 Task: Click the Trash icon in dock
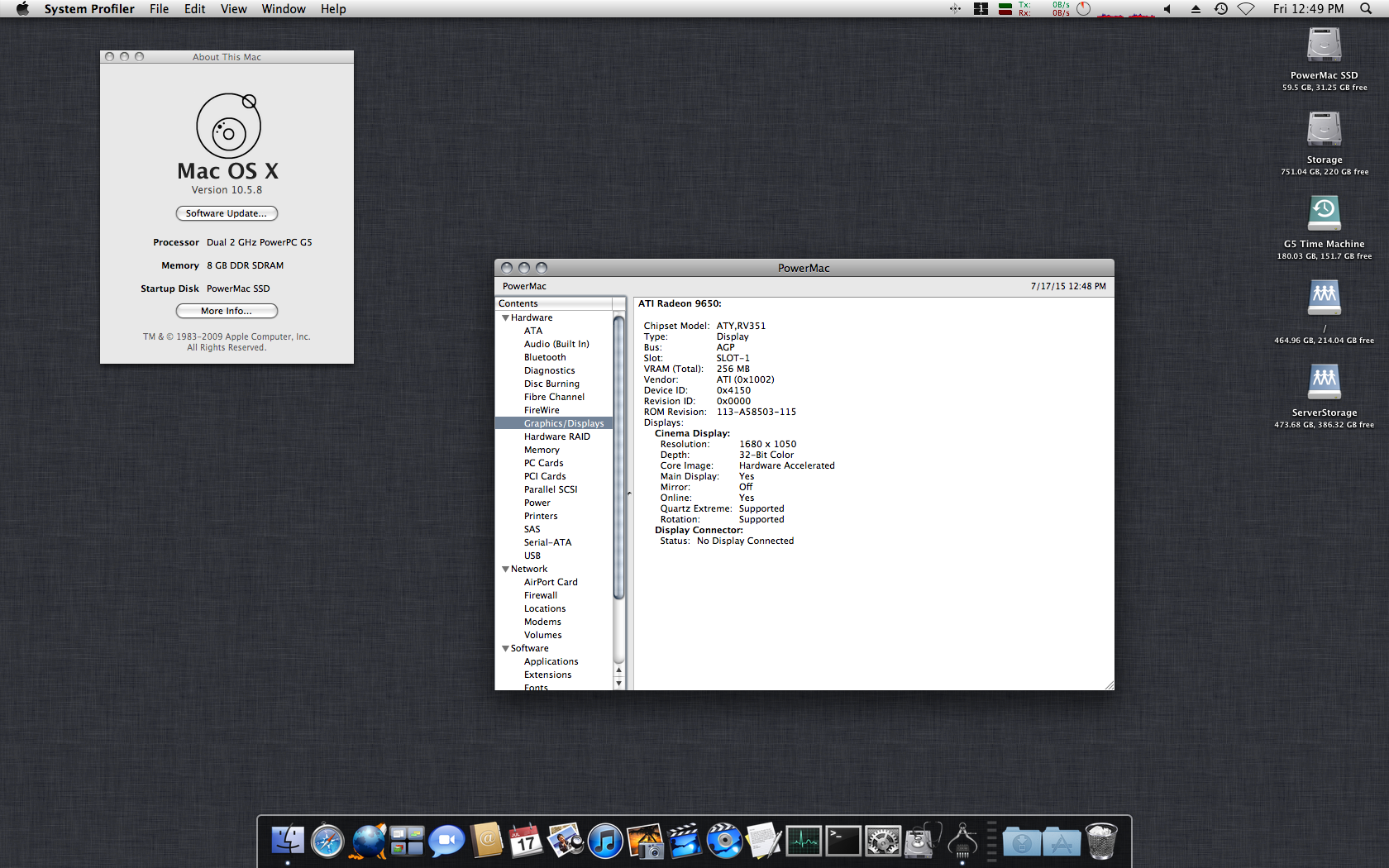[x=1100, y=842]
